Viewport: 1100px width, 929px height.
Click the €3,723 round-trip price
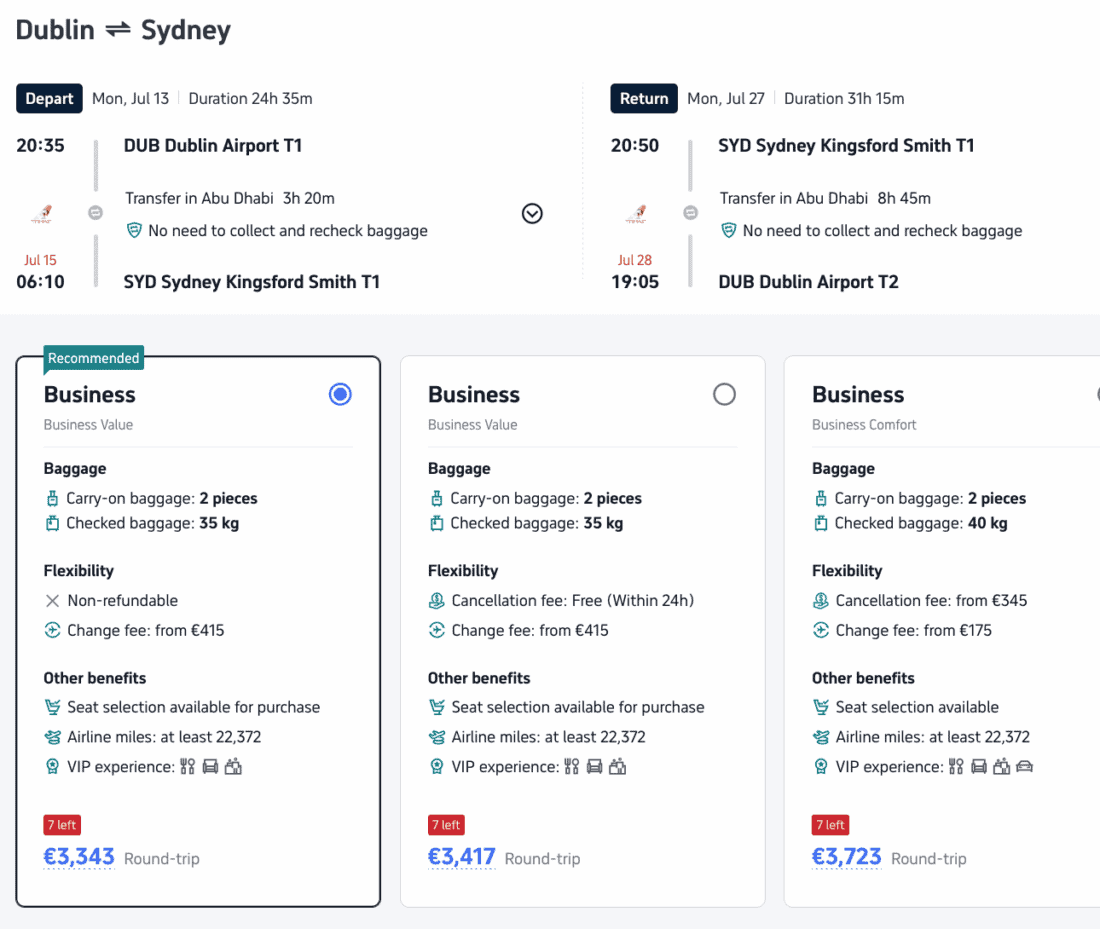(846, 857)
